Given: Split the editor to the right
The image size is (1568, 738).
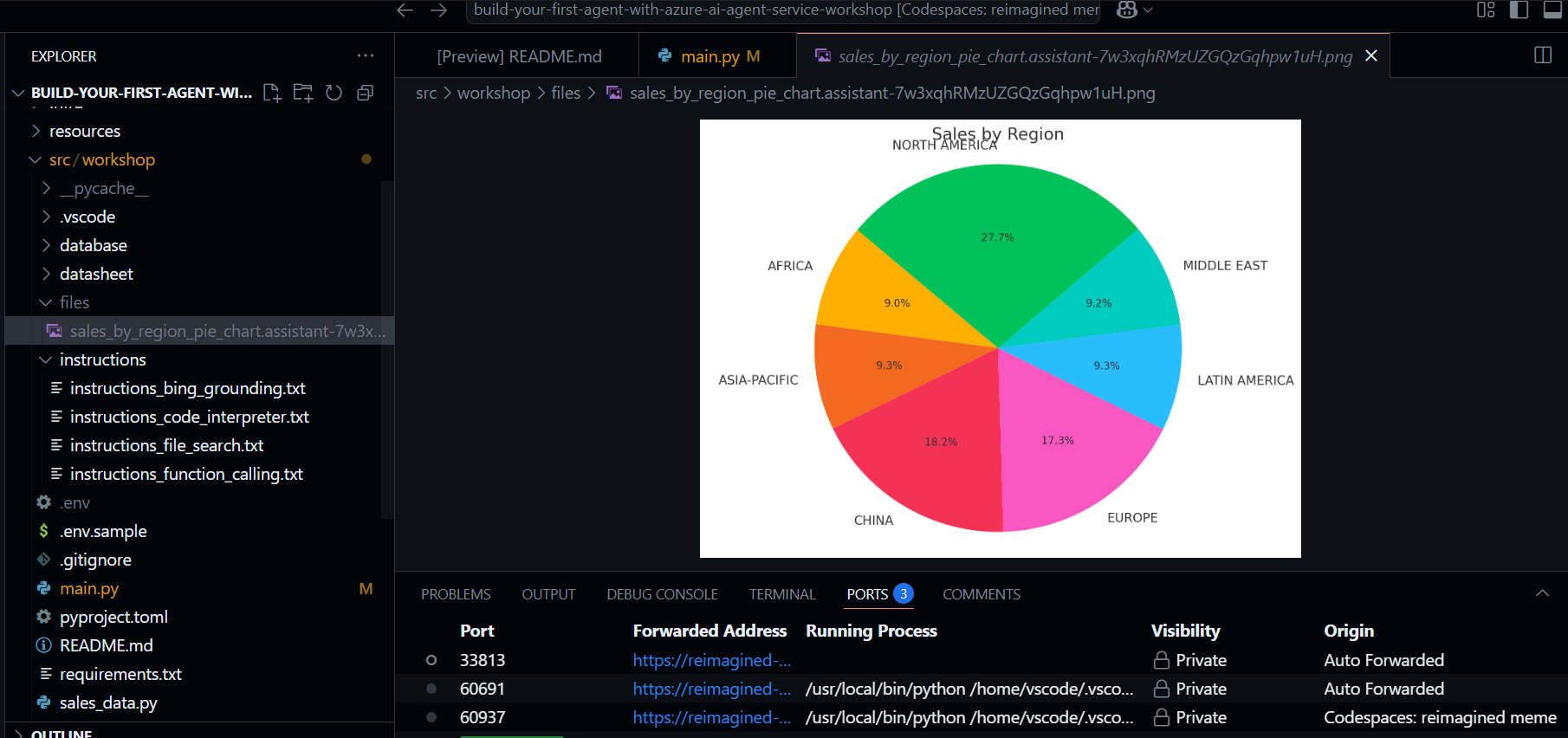Looking at the screenshot, I should coord(1543,55).
